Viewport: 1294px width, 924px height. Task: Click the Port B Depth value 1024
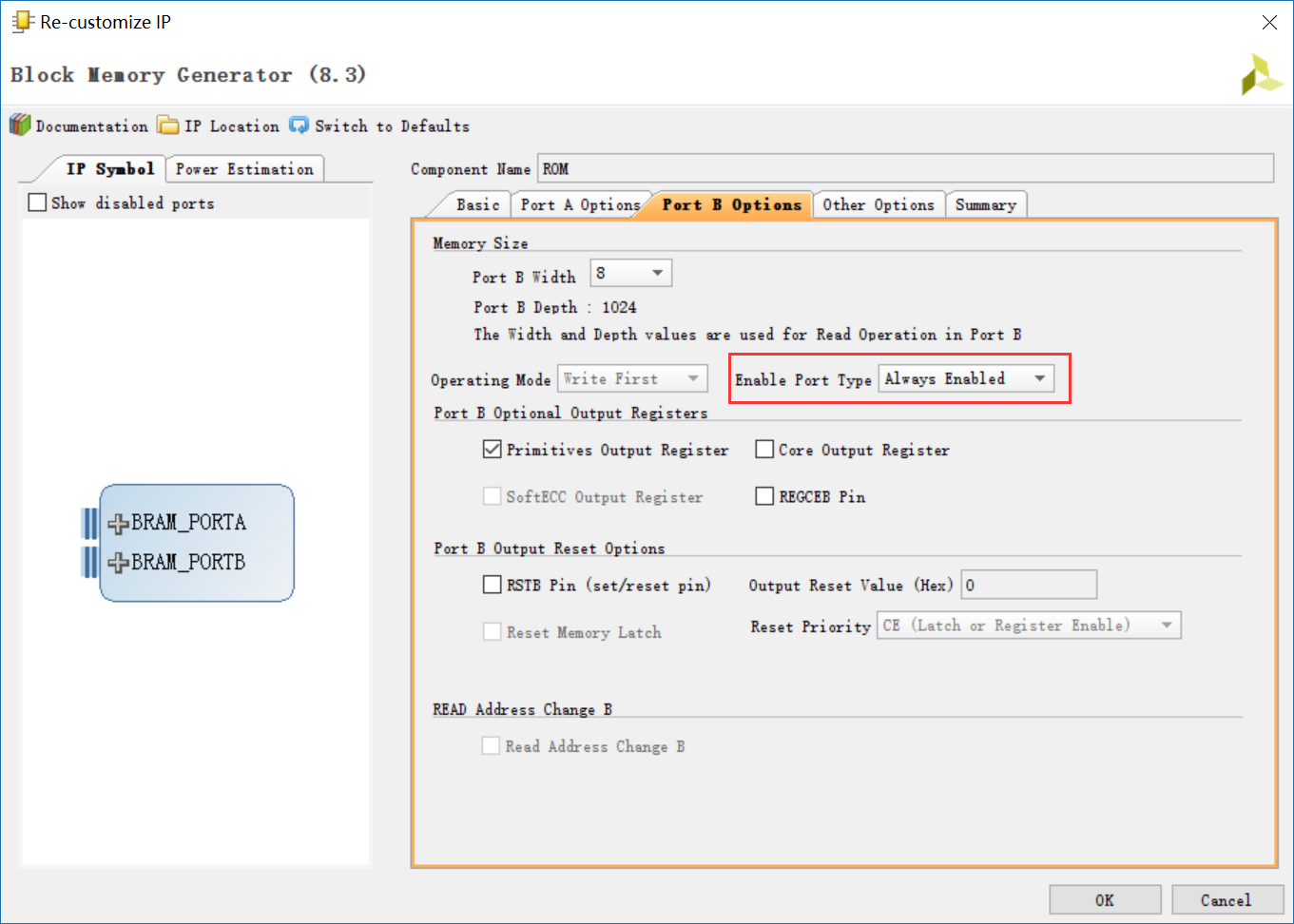(619, 307)
